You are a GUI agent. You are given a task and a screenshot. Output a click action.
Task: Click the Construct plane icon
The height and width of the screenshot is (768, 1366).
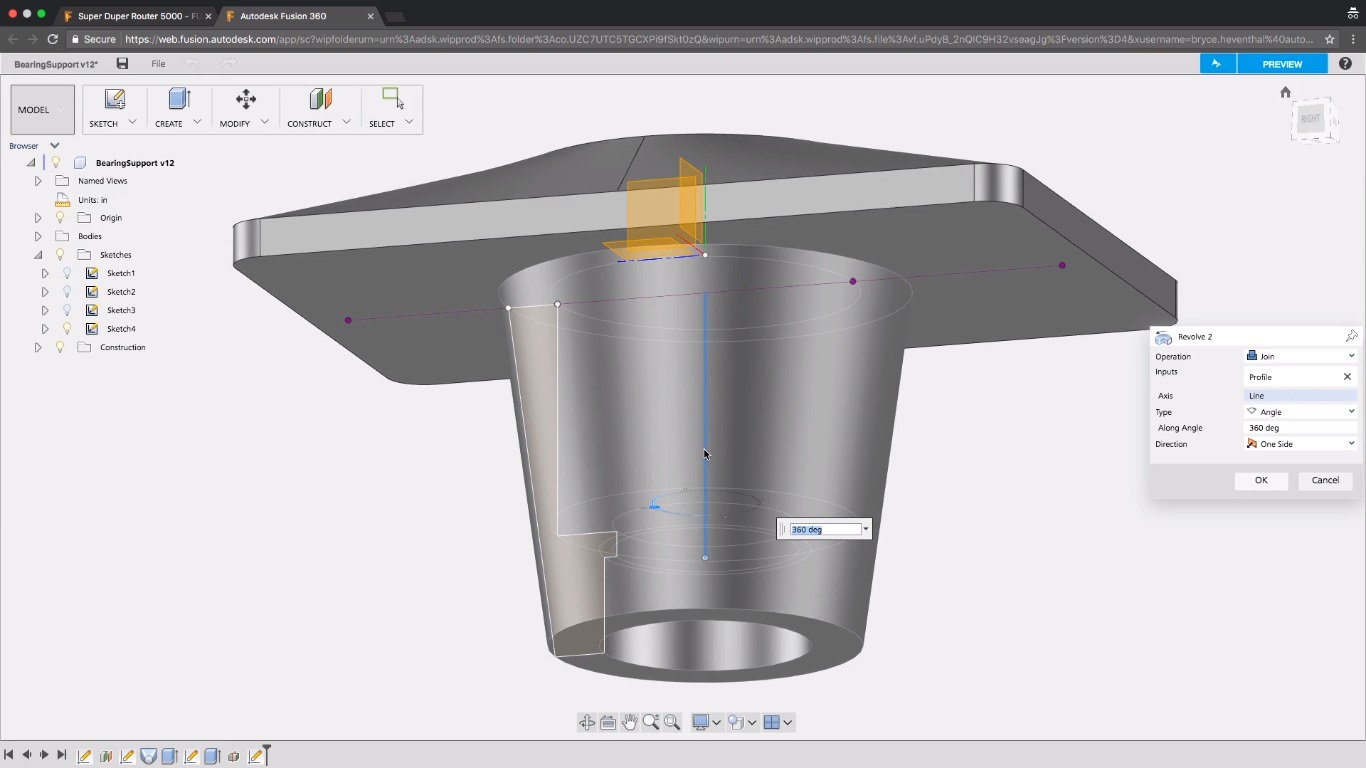[319, 100]
